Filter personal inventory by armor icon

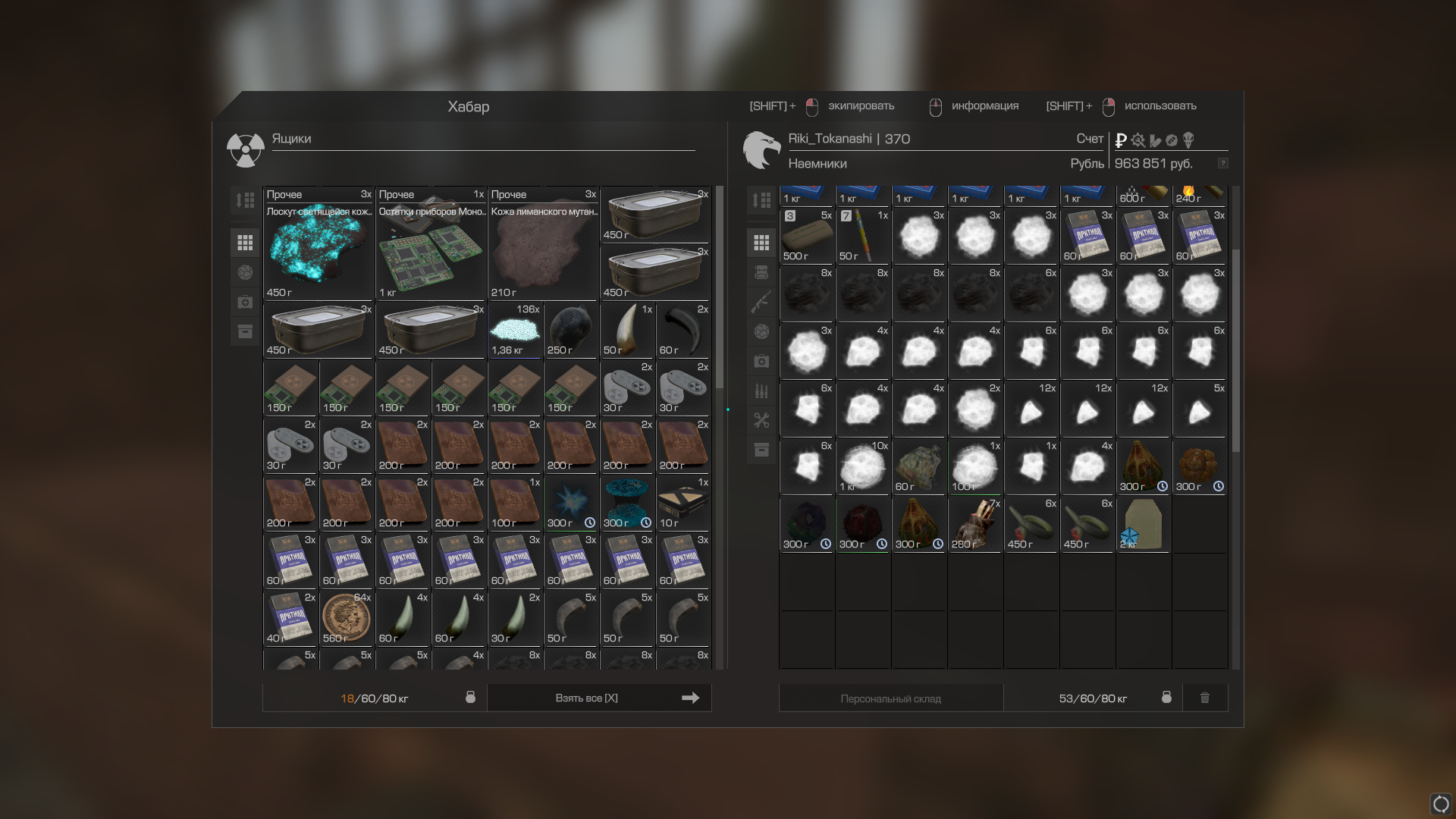[761, 272]
